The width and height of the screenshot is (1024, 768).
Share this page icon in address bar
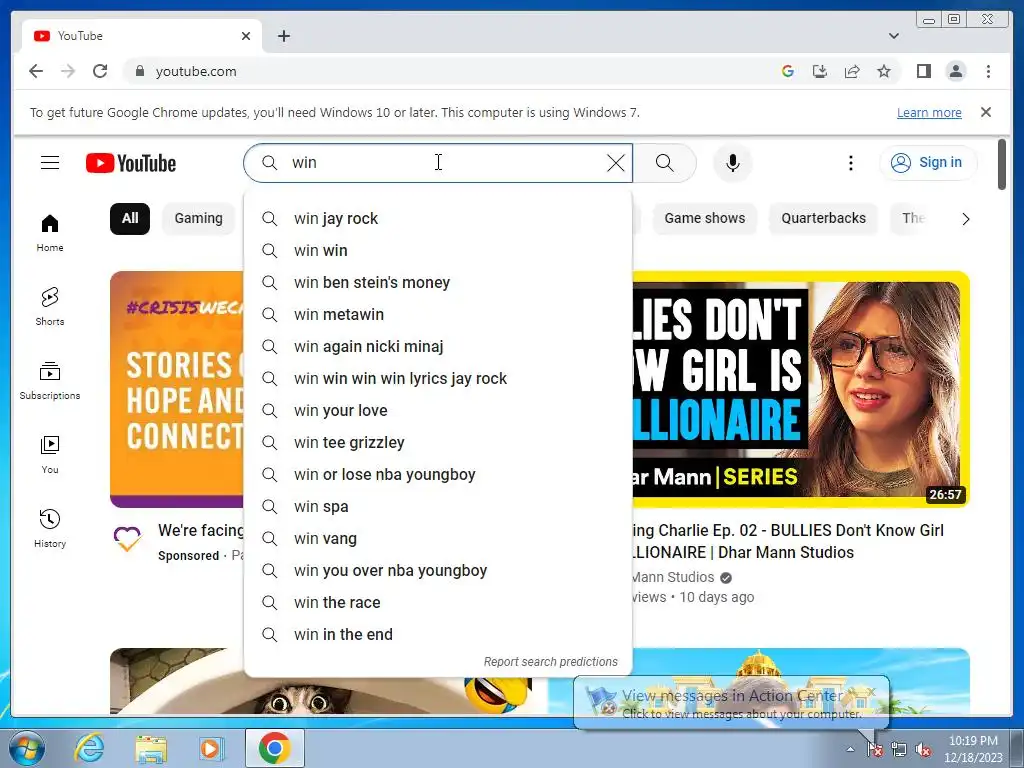852,71
